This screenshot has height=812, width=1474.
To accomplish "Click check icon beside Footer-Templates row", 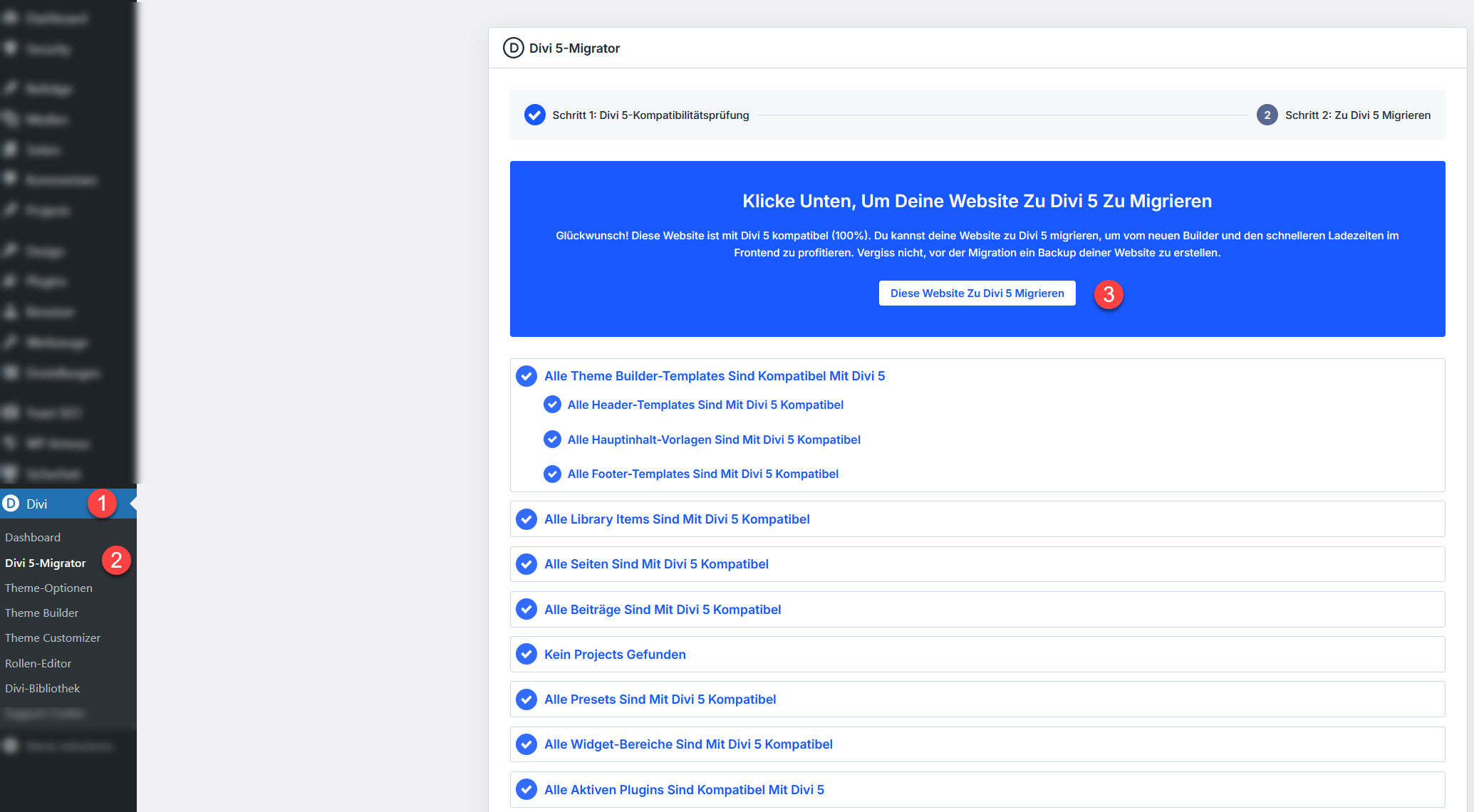I will (x=552, y=474).
